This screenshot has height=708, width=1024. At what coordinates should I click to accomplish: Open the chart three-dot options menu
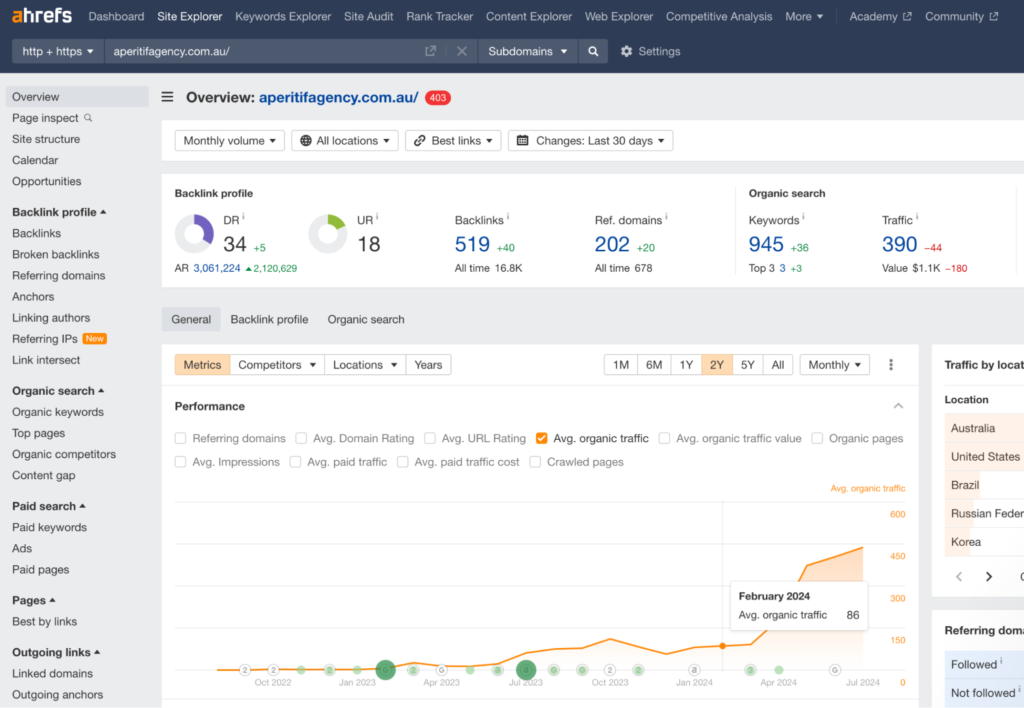click(x=891, y=364)
